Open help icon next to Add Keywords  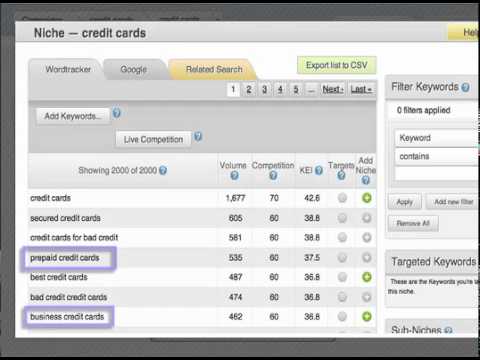point(116,113)
